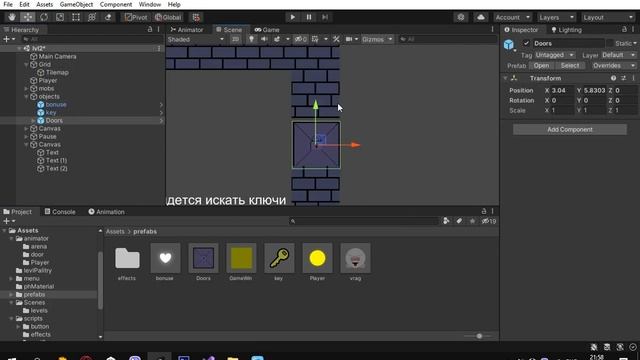Image resolution: width=640 pixels, height=360 pixels.
Task: Select the combined Transform tool
Action: (92, 17)
